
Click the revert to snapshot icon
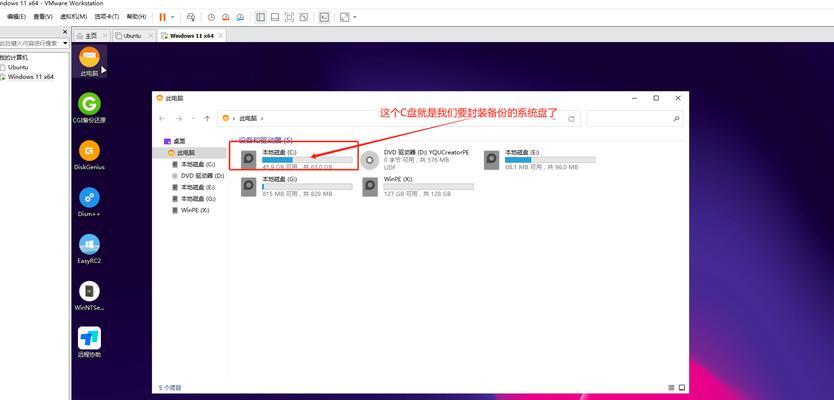coord(226,17)
